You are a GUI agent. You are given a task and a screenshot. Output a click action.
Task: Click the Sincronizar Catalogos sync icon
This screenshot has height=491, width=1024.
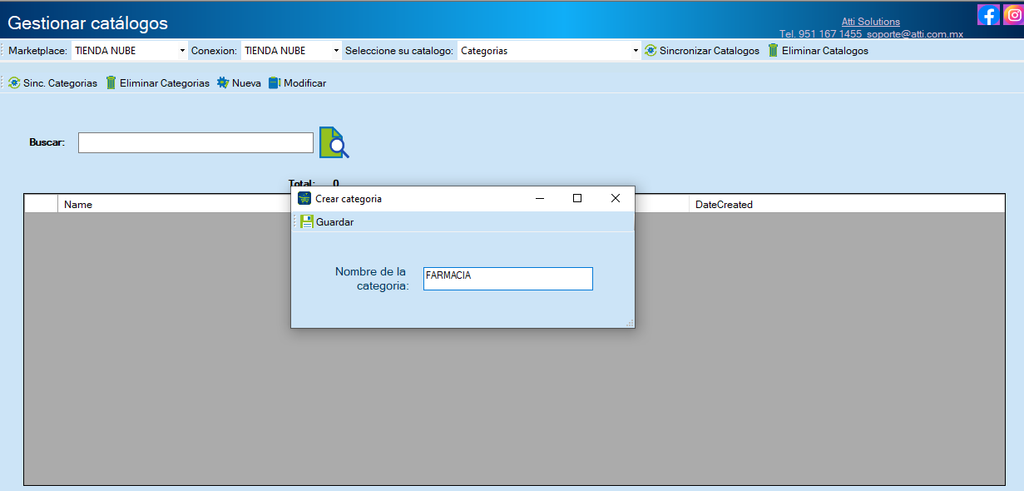coord(650,50)
